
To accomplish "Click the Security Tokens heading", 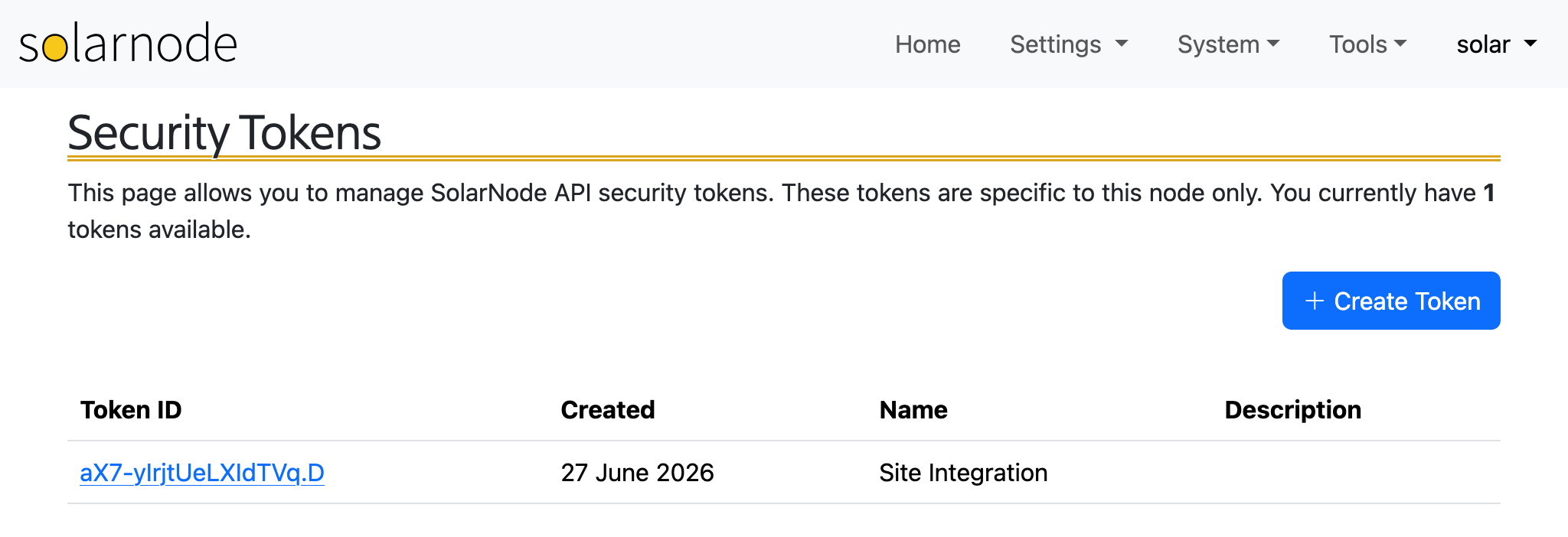I will pyautogui.click(x=224, y=133).
